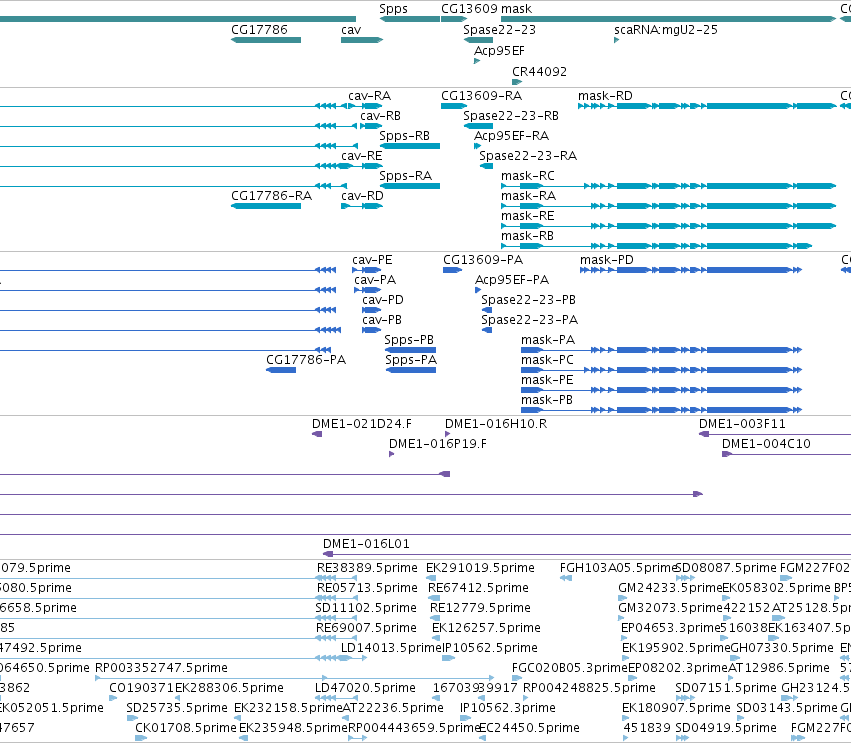Select the RE67412.5prime EST
The width and height of the screenshot is (851, 743).
click(434, 599)
